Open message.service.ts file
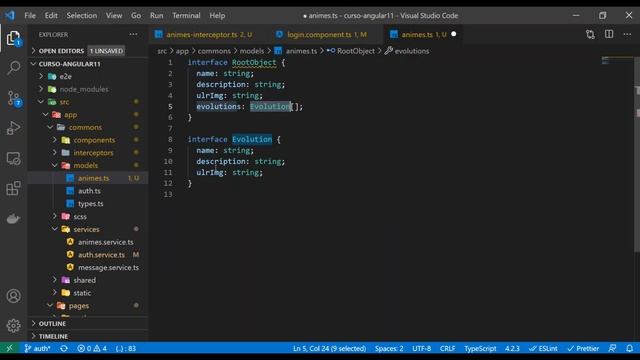The width and height of the screenshot is (640, 360). point(88,267)
